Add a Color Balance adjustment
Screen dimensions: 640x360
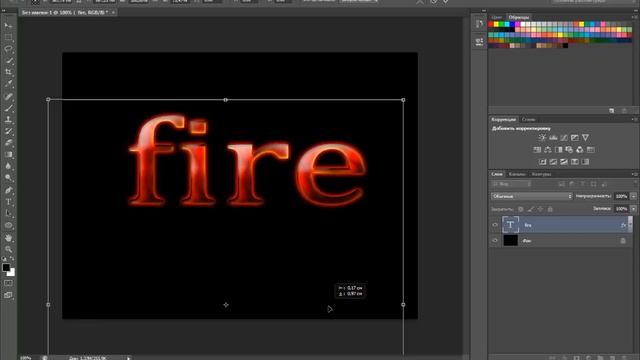(548, 150)
